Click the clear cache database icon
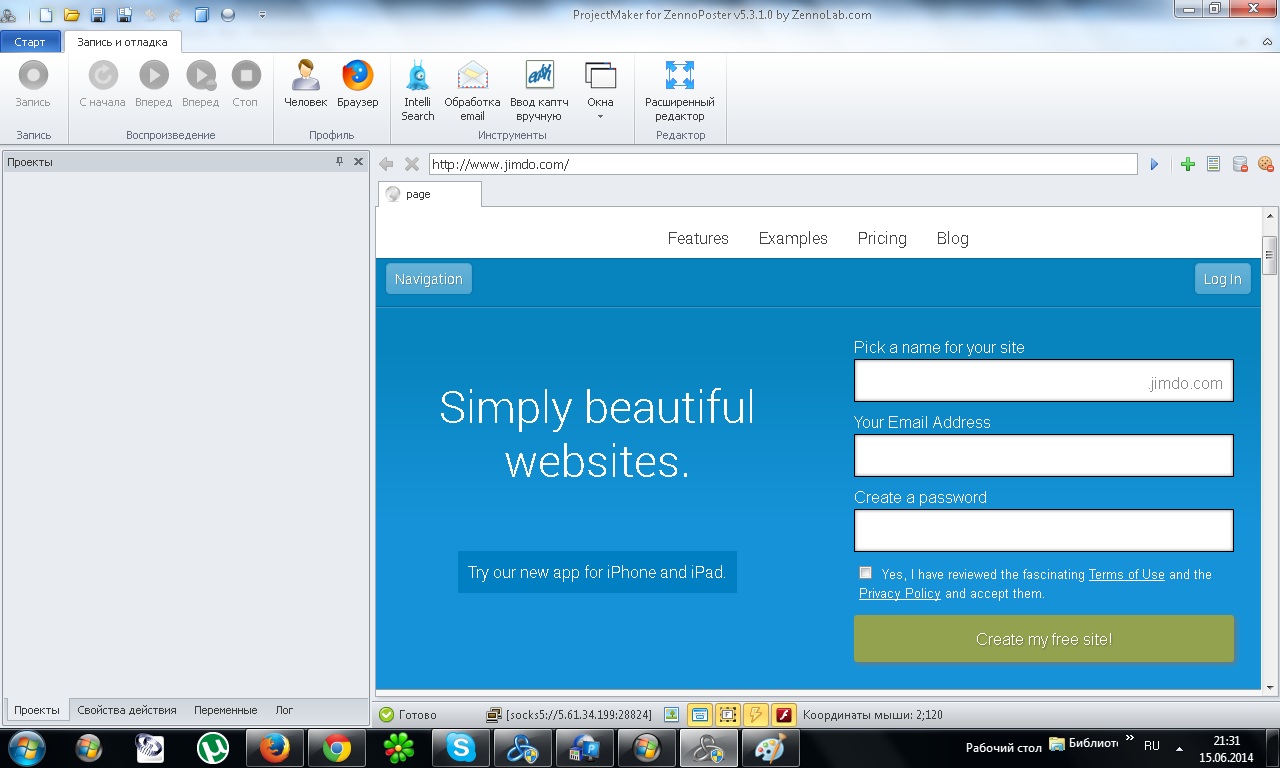This screenshot has width=1280, height=768. coord(1239,164)
